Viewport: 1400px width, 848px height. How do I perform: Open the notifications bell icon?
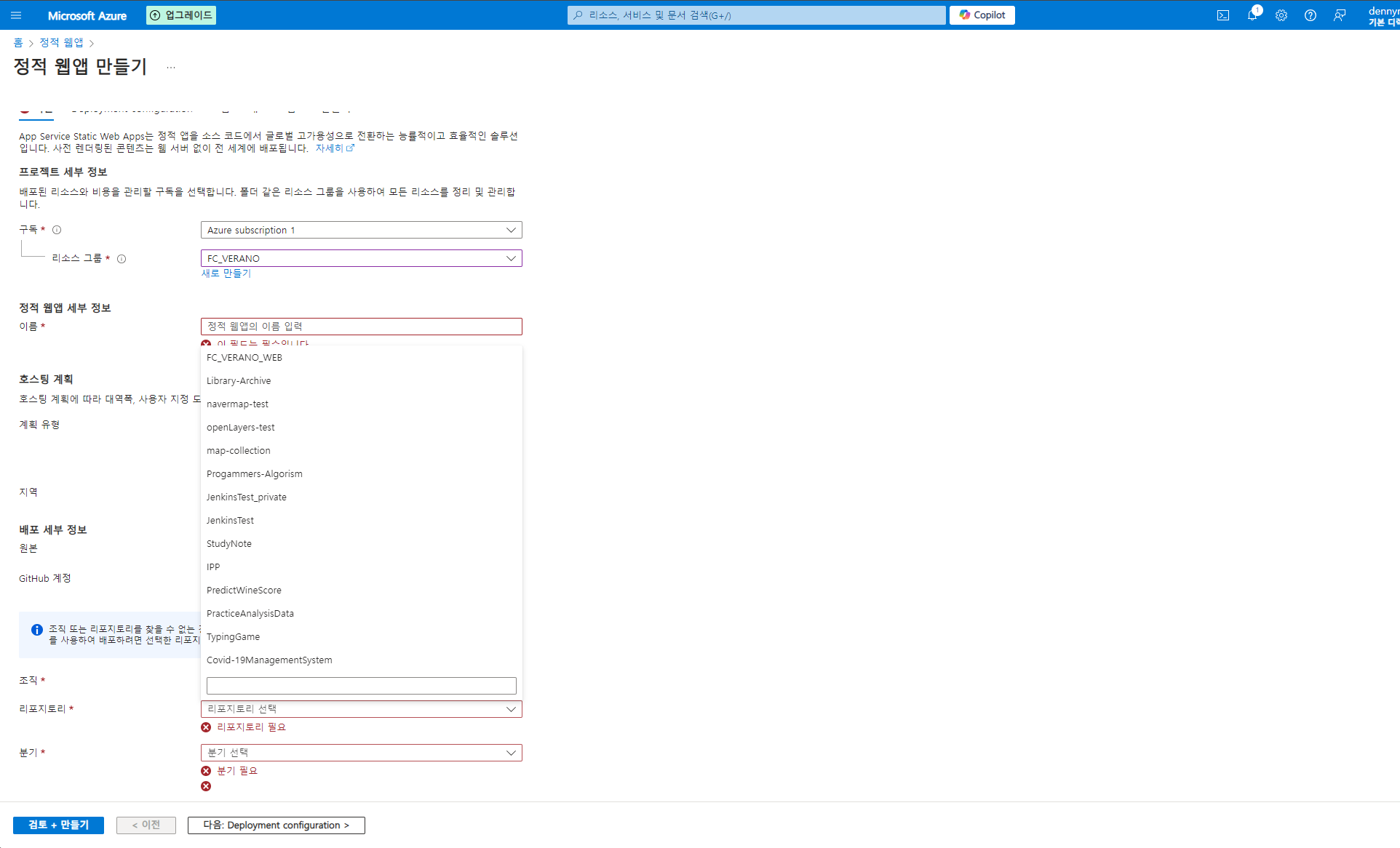click(1252, 15)
